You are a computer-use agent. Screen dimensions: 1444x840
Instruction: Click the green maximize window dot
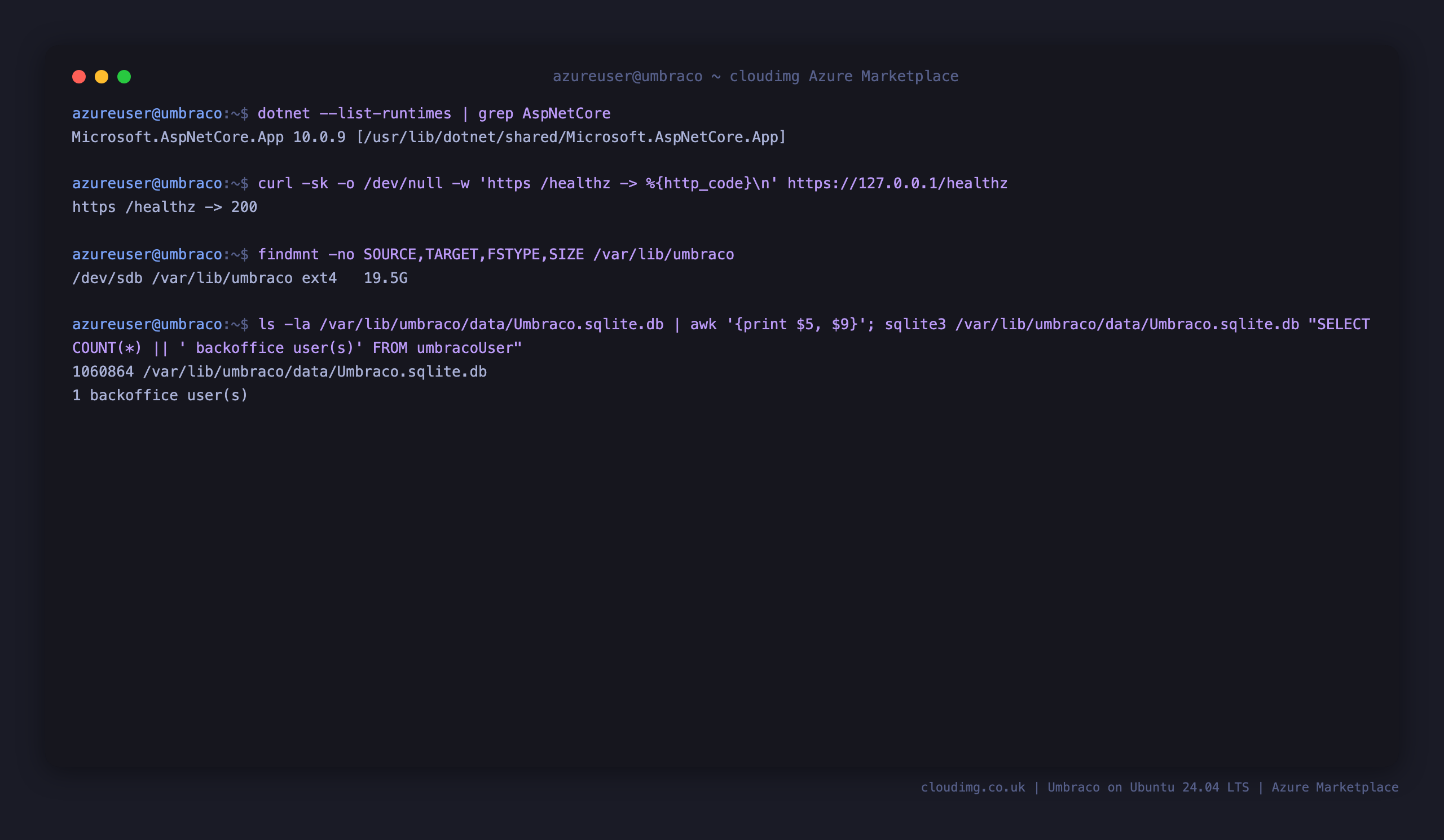124,77
